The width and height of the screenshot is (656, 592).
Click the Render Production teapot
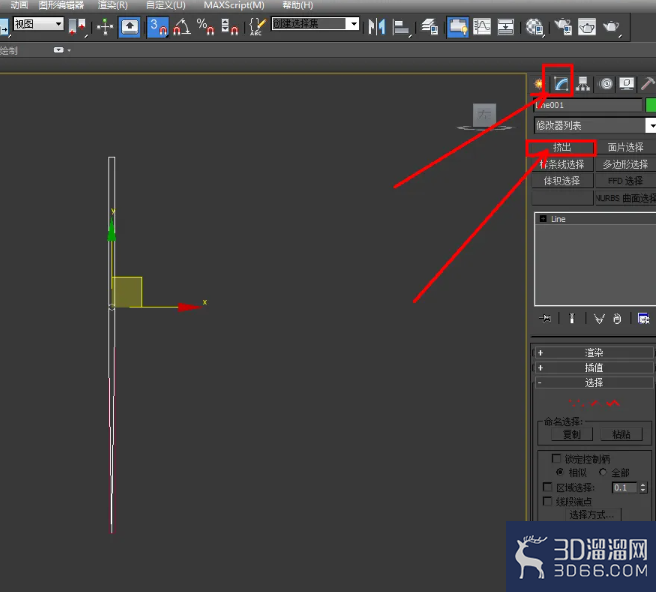pos(611,27)
